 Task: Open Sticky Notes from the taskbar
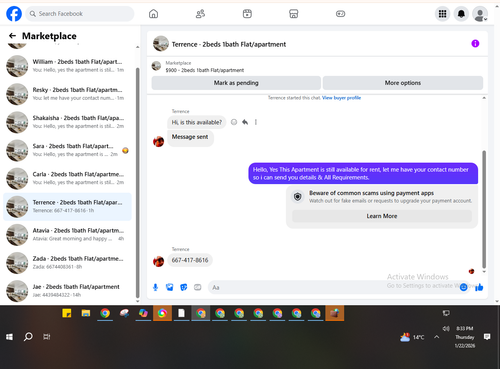(x=67, y=313)
